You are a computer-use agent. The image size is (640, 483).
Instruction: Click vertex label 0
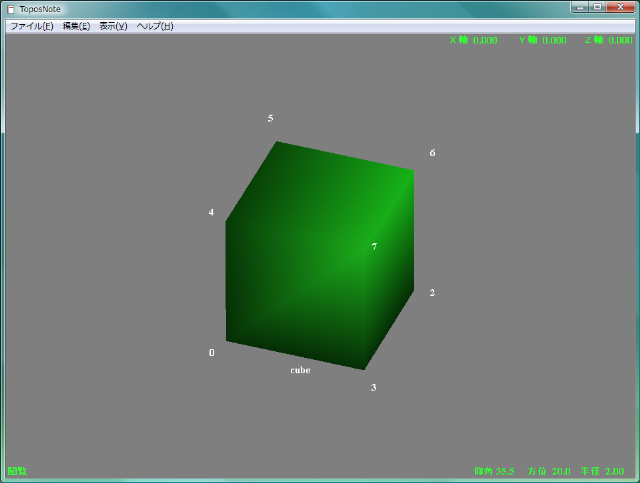pyautogui.click(x=211, y=352)
